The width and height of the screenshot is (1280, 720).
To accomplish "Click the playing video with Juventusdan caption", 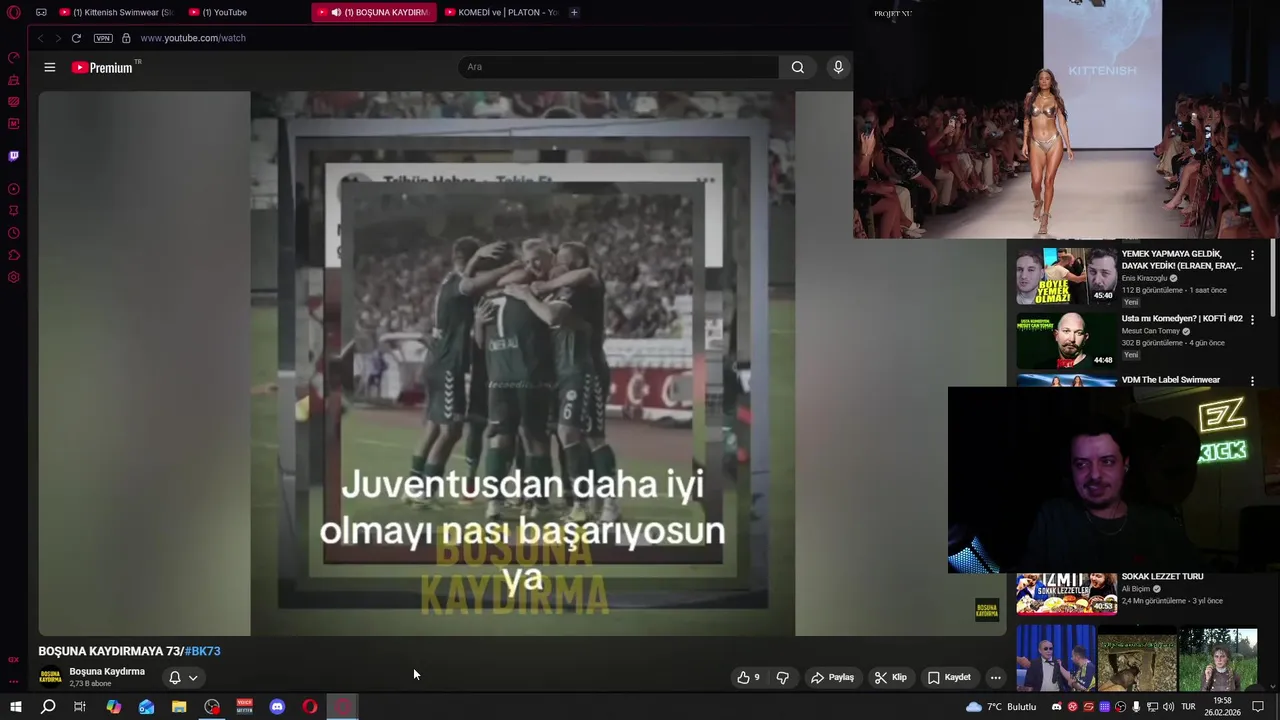I will [x=522, y=363].
